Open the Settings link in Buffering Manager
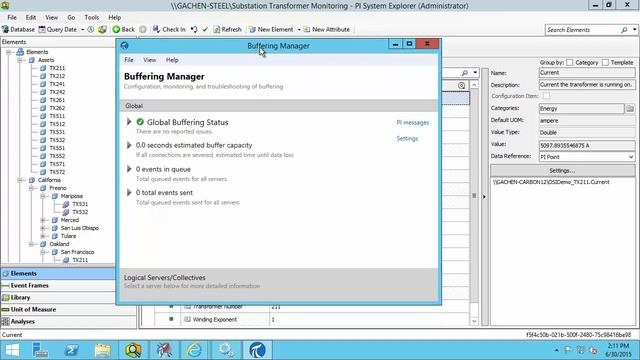The width and height of the screenshot is (640, 360). tap(407, 138)
